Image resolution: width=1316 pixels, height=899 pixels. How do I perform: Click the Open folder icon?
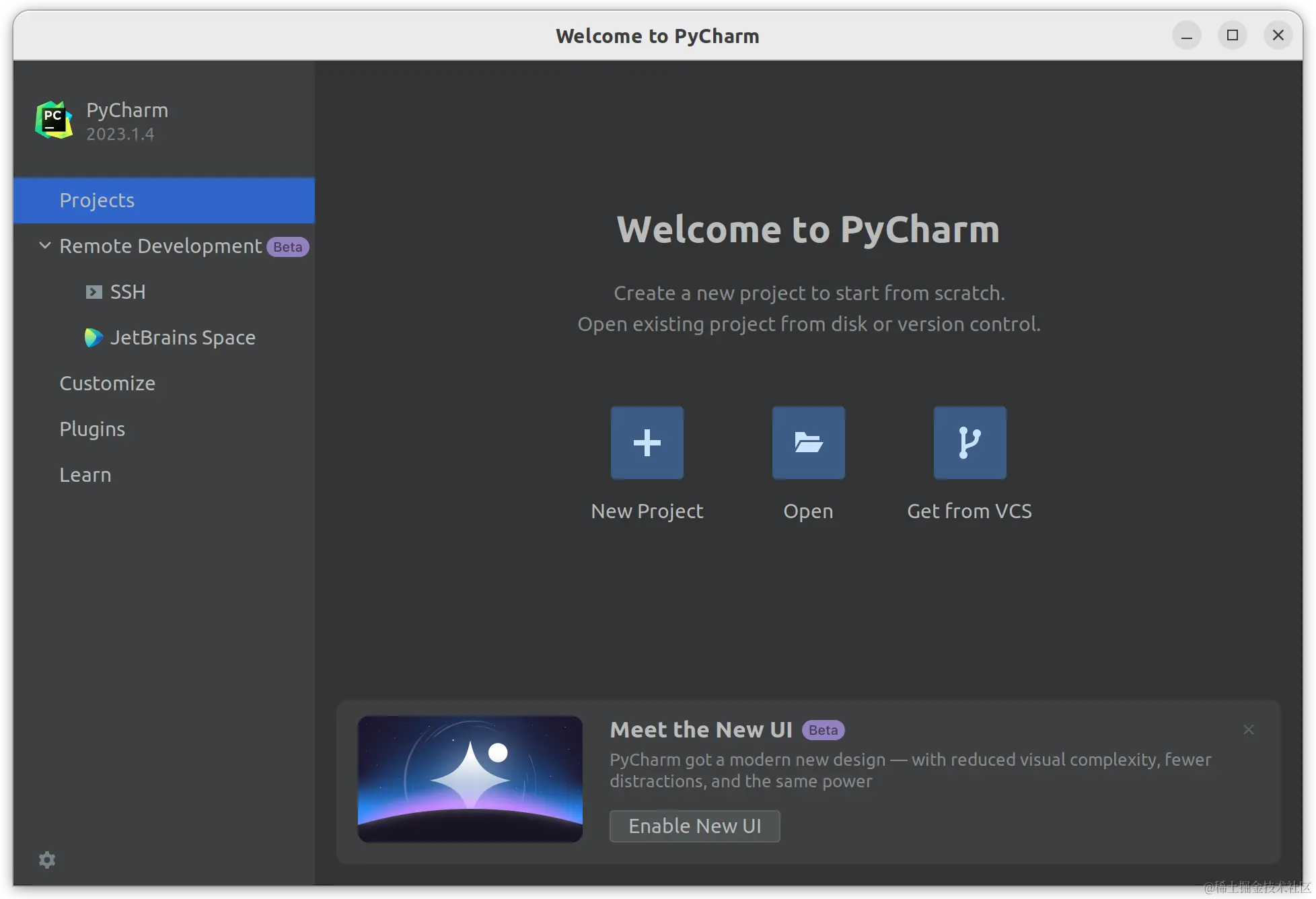(x=808, y=443)
